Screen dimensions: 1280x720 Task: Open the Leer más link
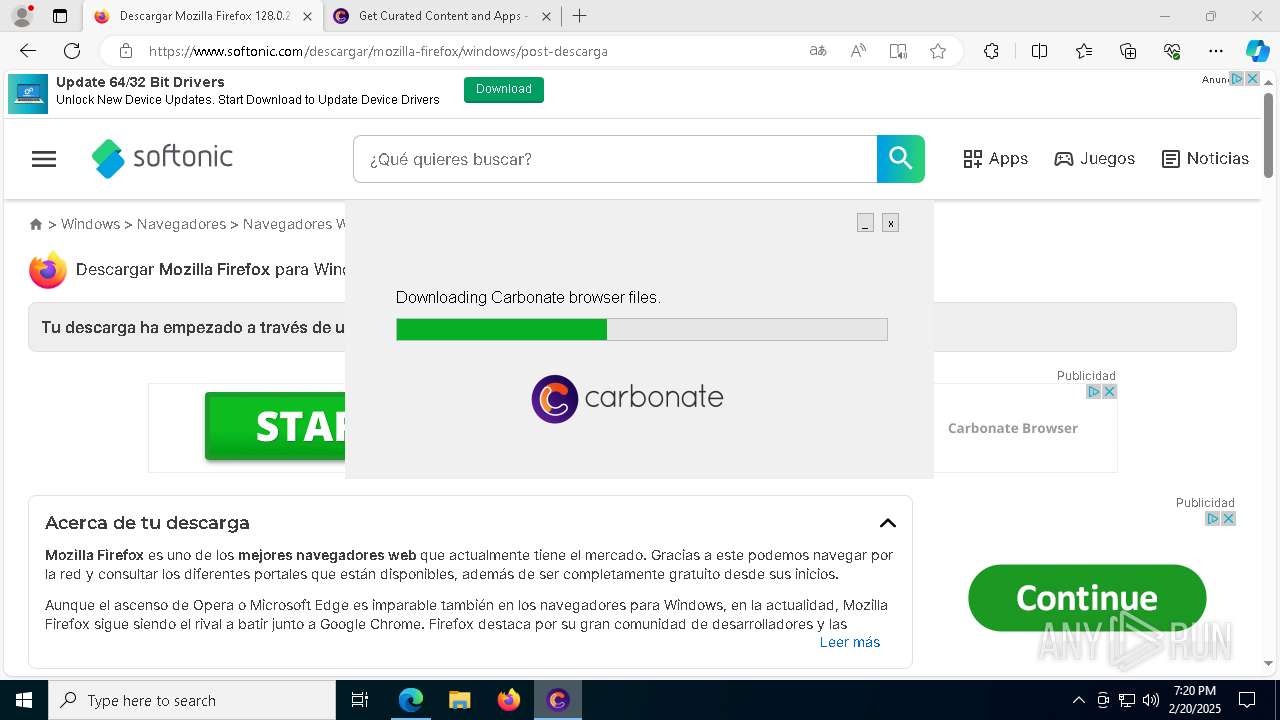pos(850,642)
